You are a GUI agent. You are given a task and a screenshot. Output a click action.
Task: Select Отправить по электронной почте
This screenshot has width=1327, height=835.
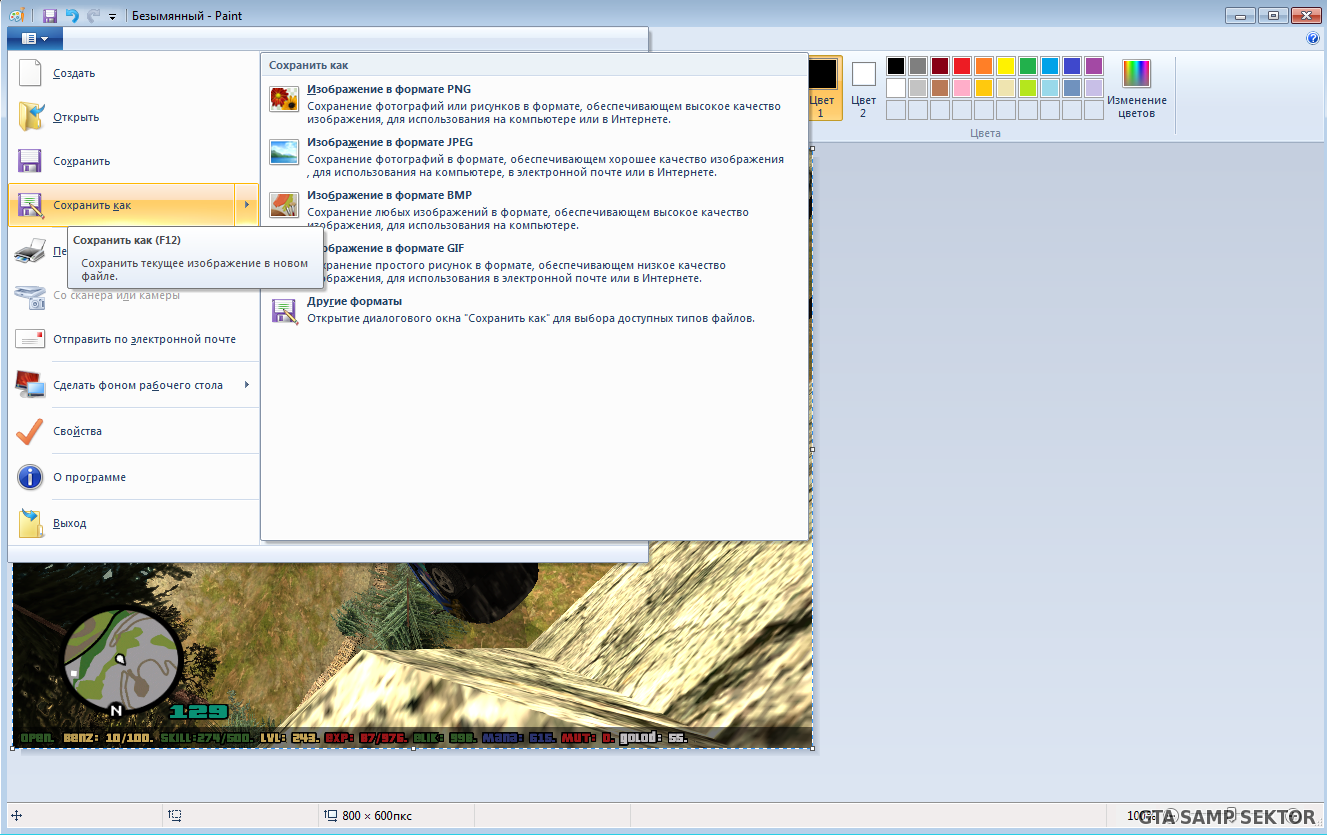[133, 339]
